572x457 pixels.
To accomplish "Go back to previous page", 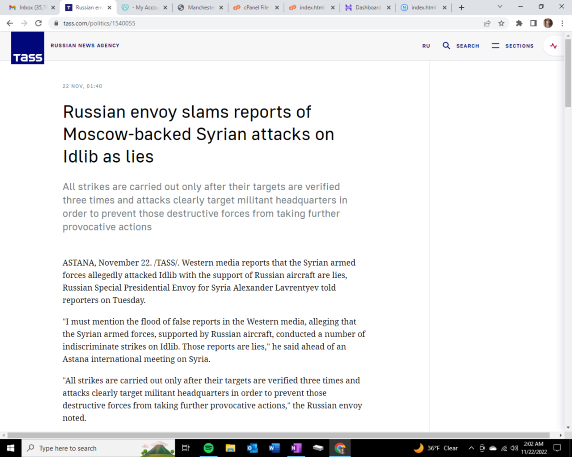I will coord(10,23).
